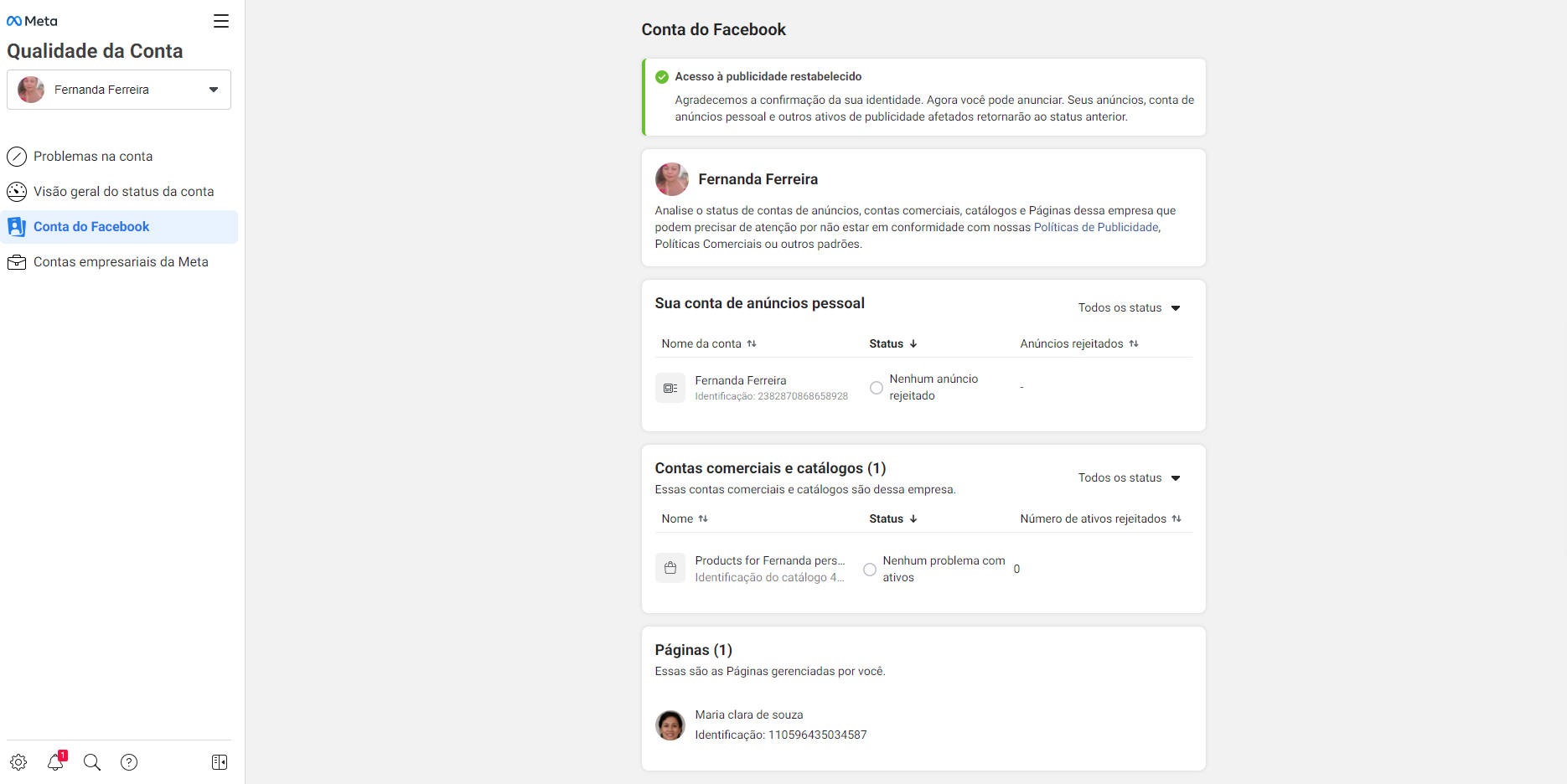Click the green check icon in restored access banner
Viewport: 1567px width, 784px height.
tap(662, 76)
